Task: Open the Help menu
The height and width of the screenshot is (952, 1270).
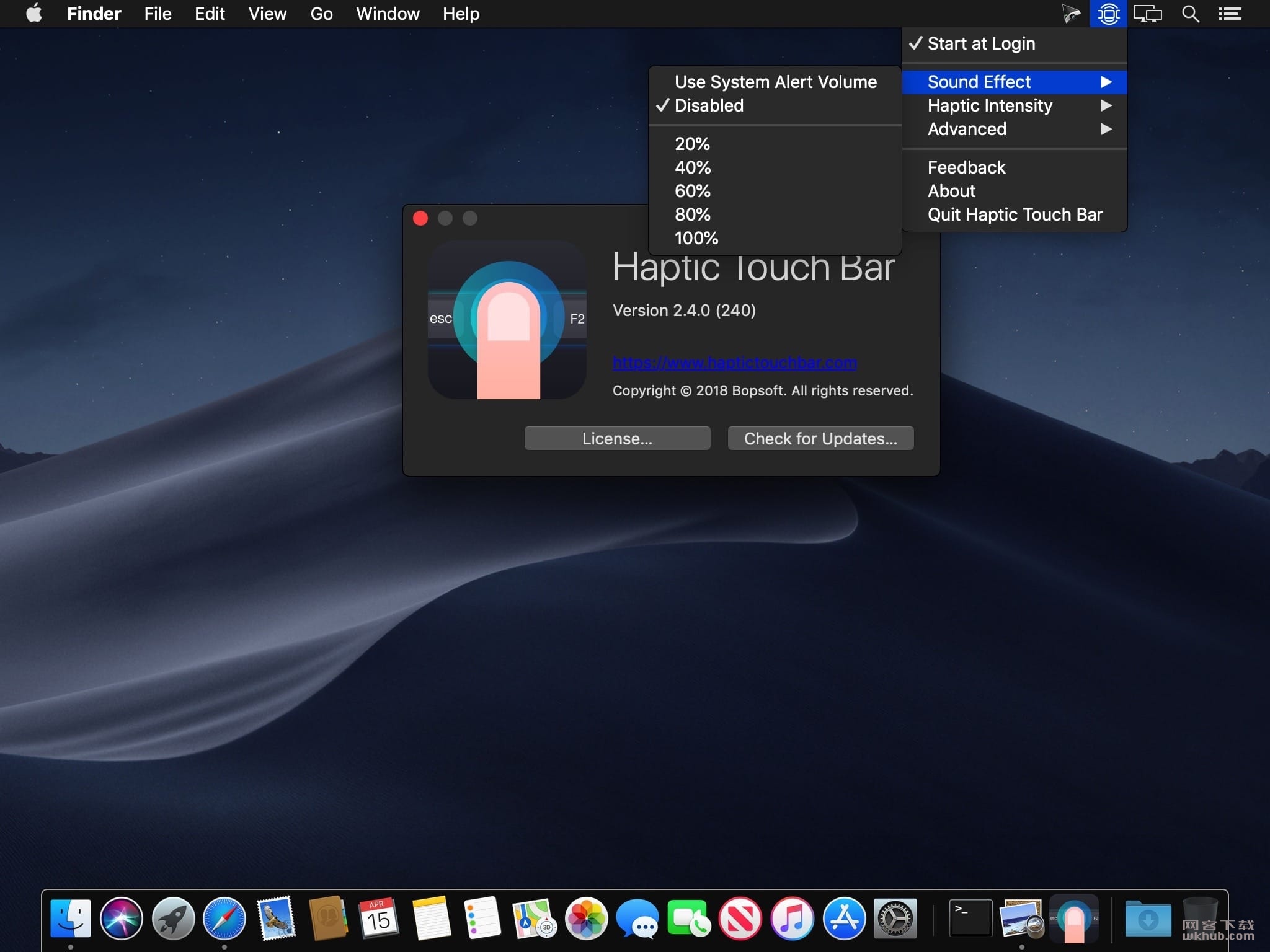Action: tap(461, 14)
